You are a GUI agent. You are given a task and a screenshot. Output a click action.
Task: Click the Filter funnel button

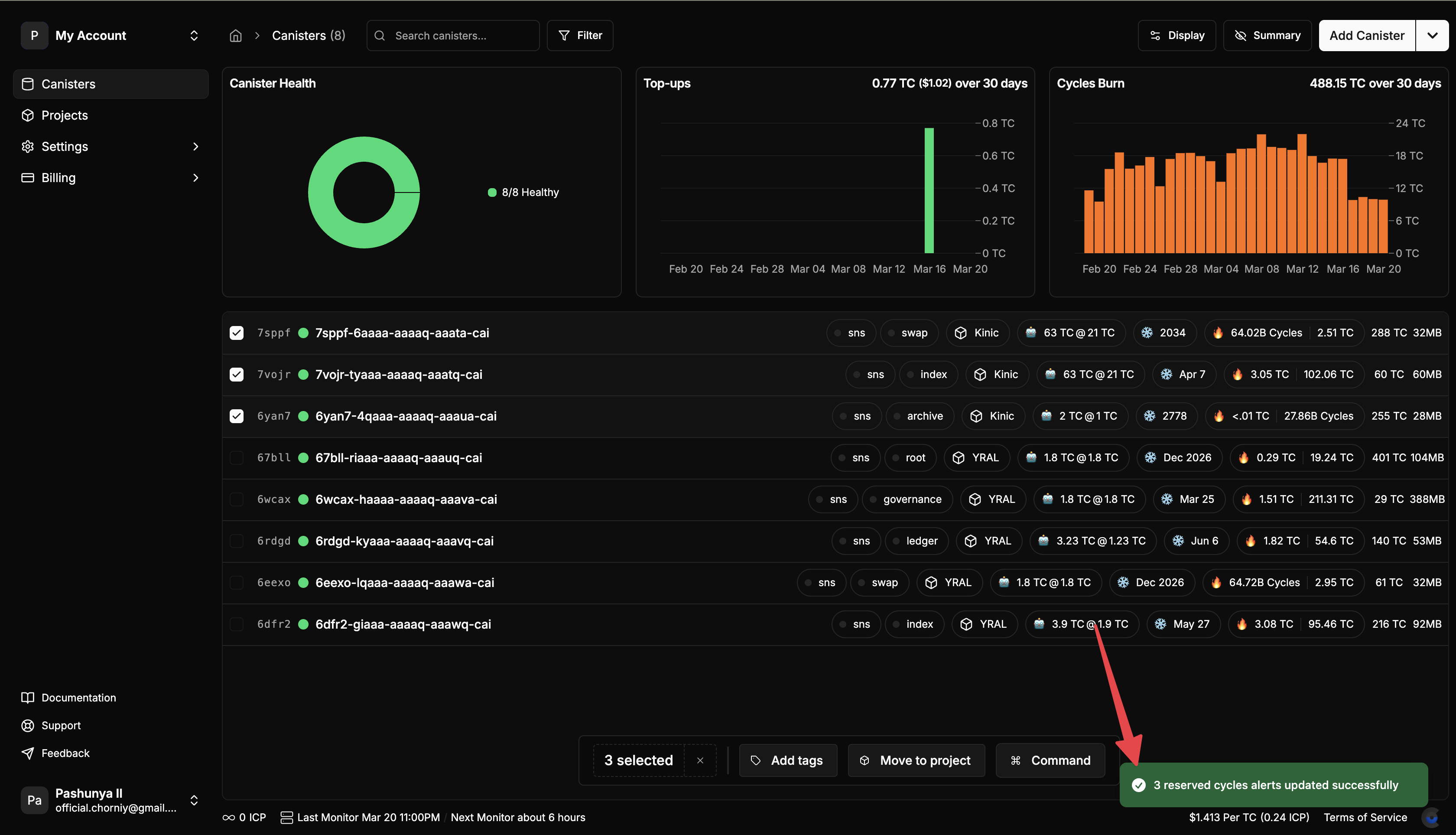[579, 36]
